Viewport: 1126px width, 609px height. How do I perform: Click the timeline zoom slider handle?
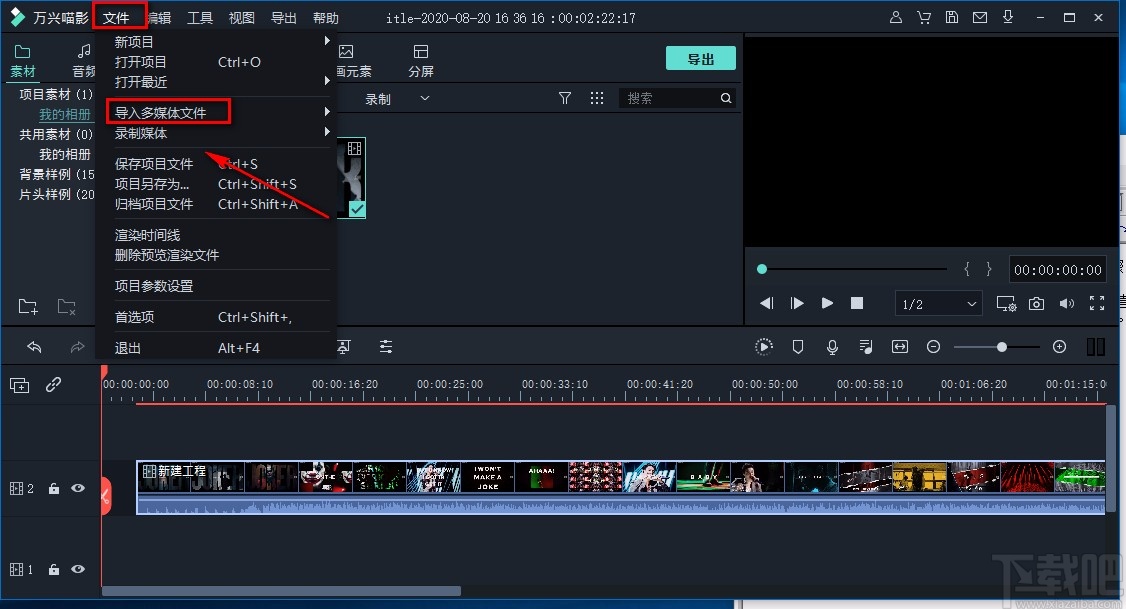click(x=1002, y=347)
